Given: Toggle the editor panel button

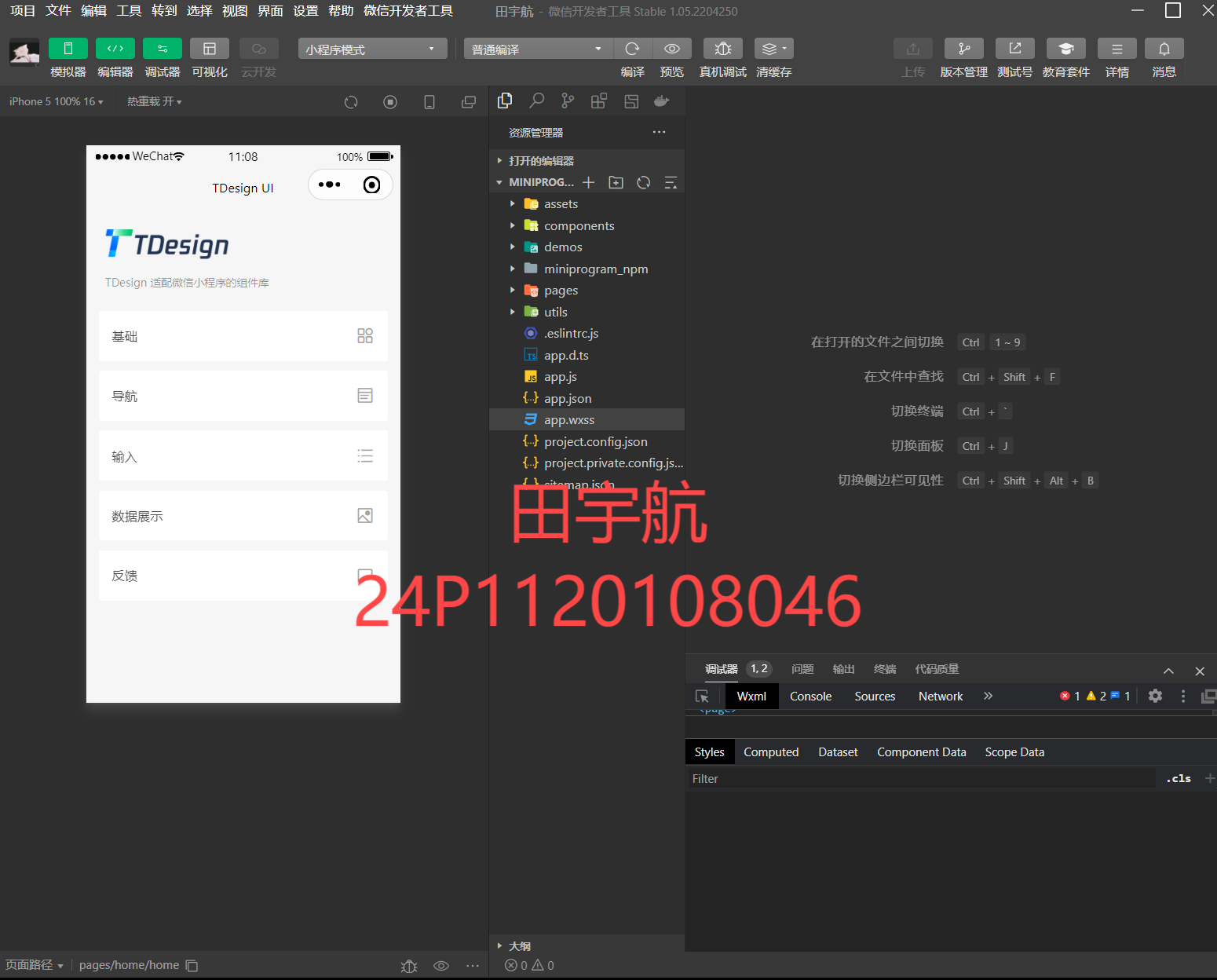Looking at the screenshot, I should (115, 49).
